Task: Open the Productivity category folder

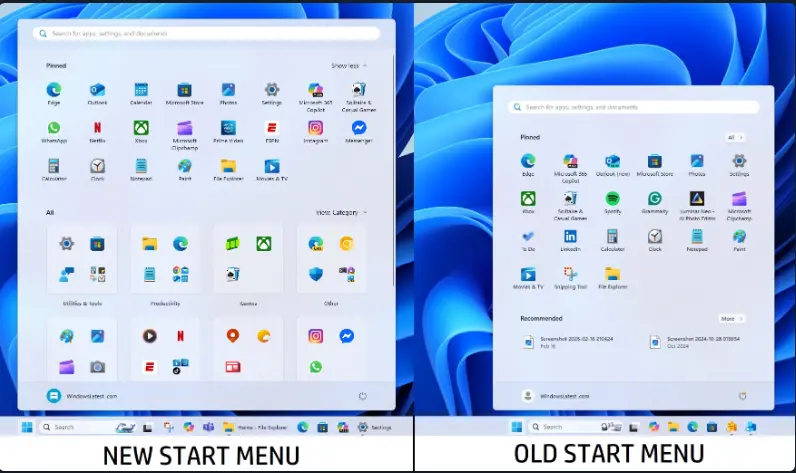Action: [165, 259]
